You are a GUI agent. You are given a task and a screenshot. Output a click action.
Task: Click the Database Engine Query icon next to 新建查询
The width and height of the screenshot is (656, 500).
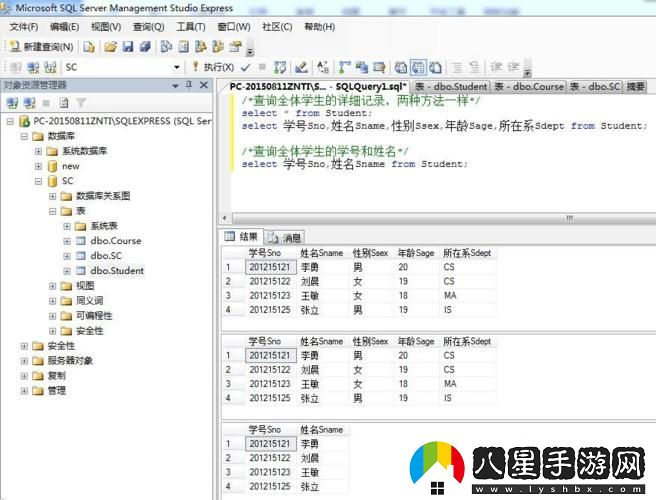point(89,46)
